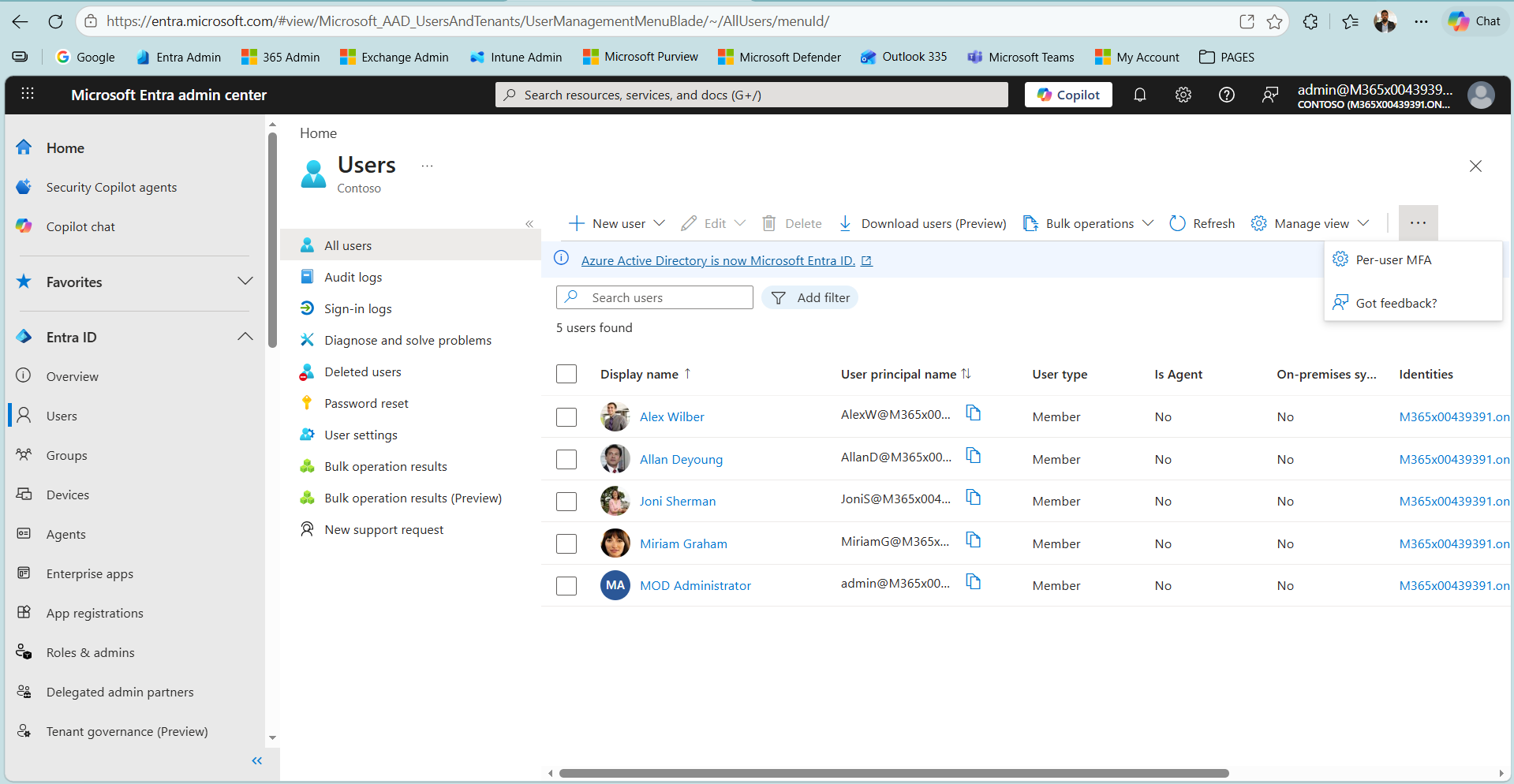Copy MOD Administrator's user principal name

coord(974,582)
